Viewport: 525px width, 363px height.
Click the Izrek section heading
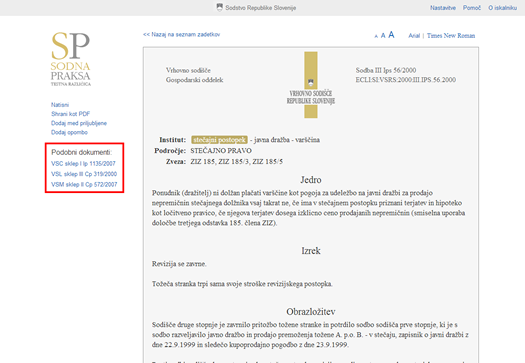(x=311, y=251)
